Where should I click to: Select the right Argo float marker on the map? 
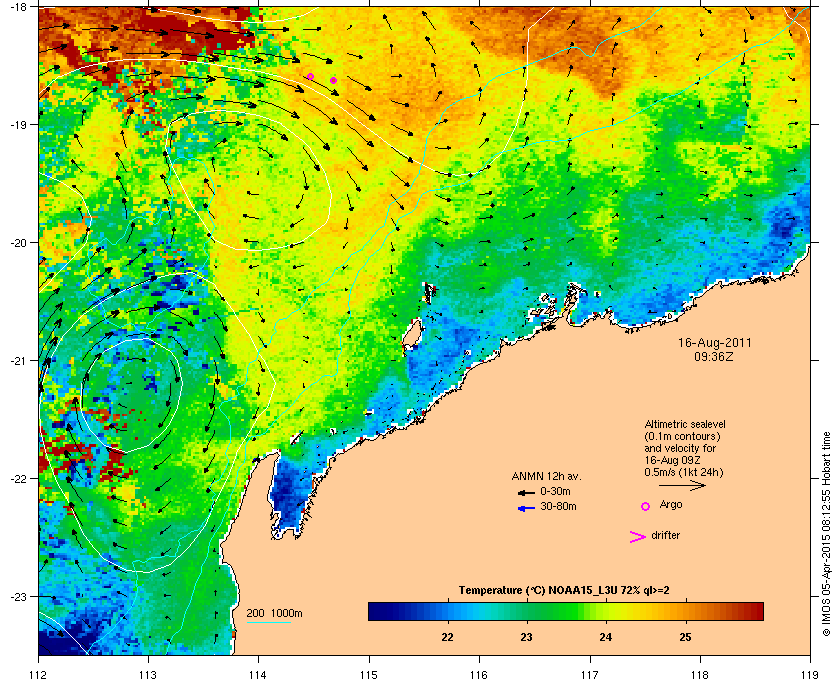click(333, 80)
